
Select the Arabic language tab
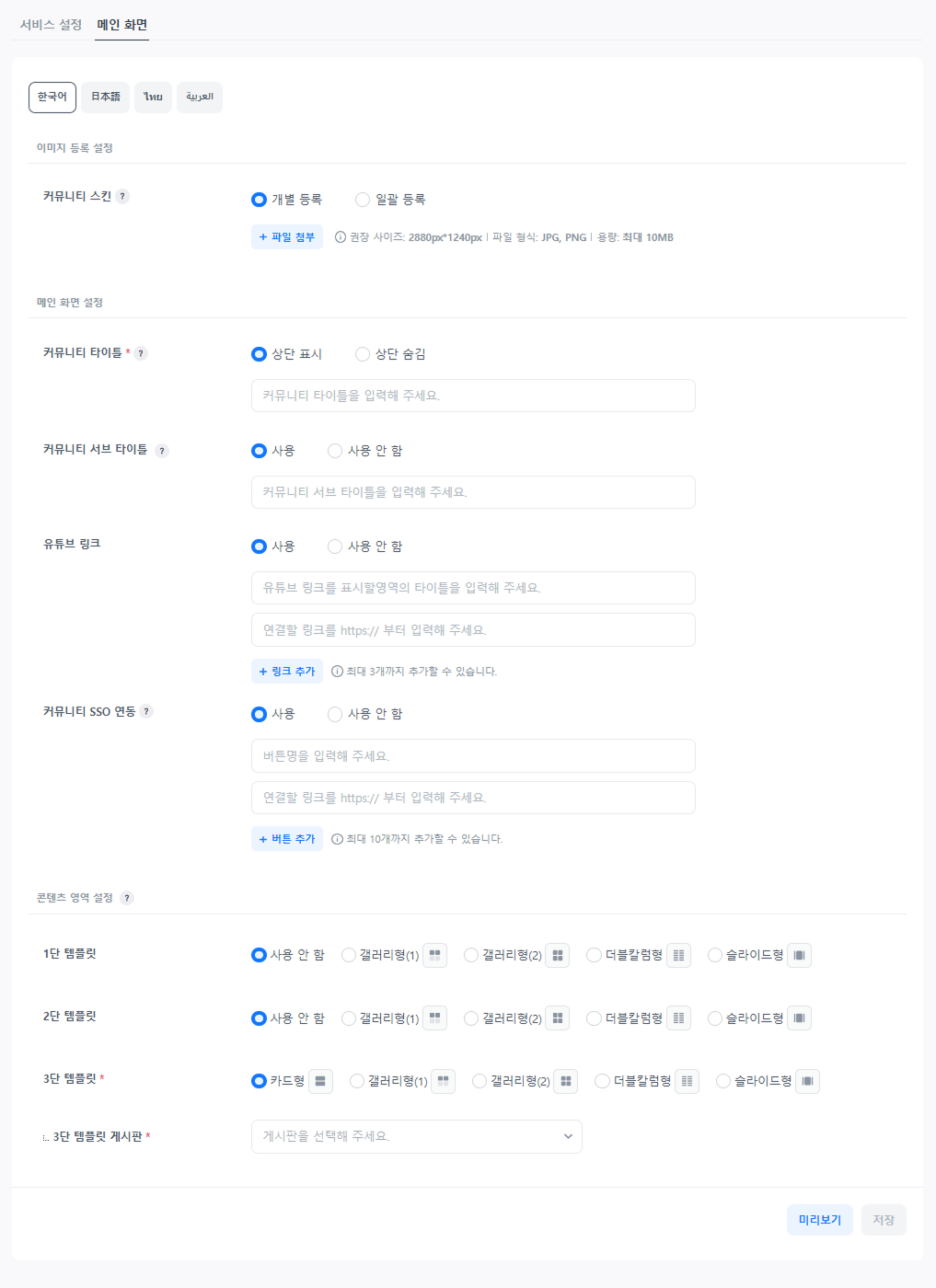point(200,97)
